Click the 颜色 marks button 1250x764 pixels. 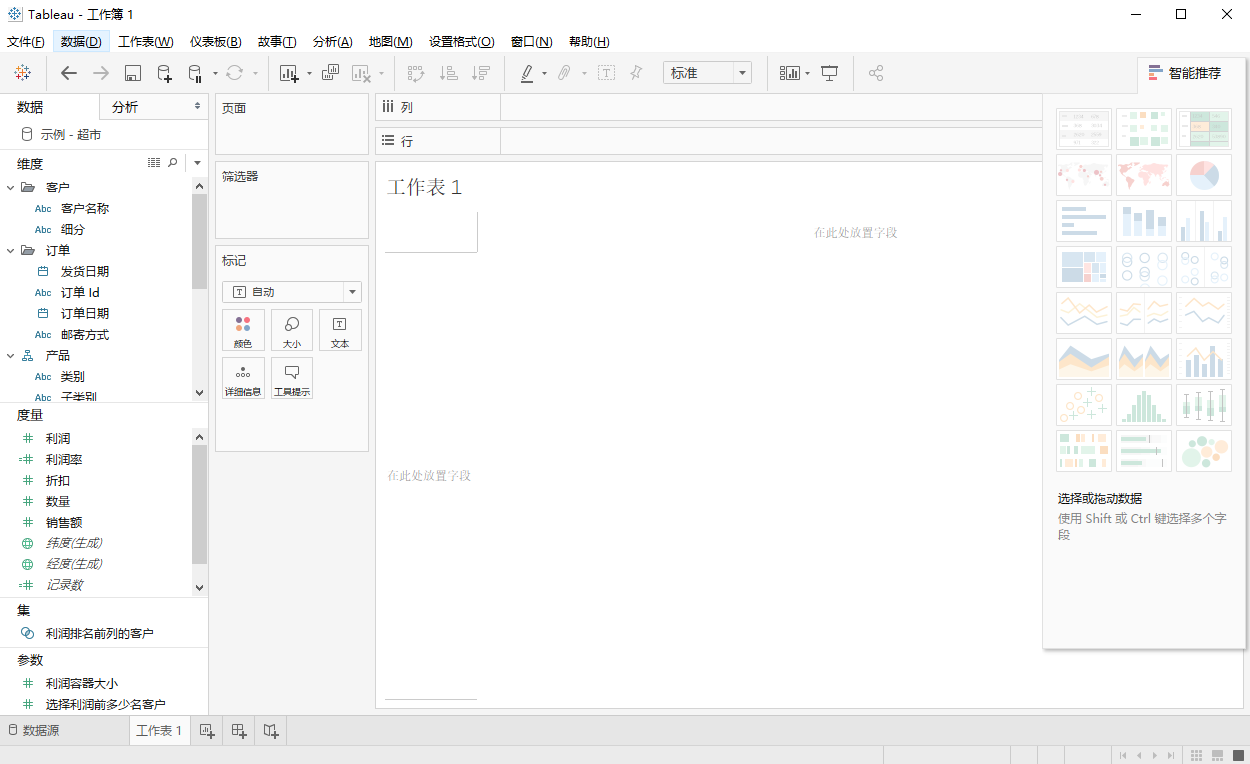point(243,330)
